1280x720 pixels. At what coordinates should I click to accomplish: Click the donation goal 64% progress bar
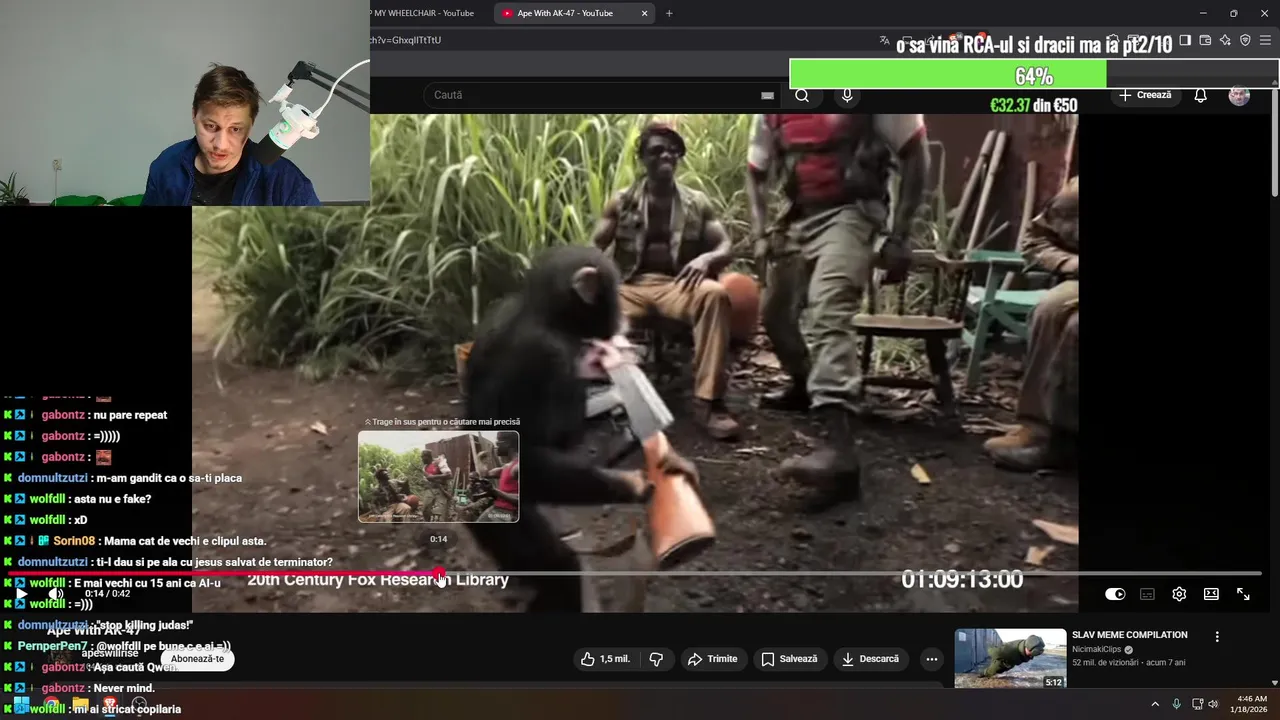[x=1033, y=75]
